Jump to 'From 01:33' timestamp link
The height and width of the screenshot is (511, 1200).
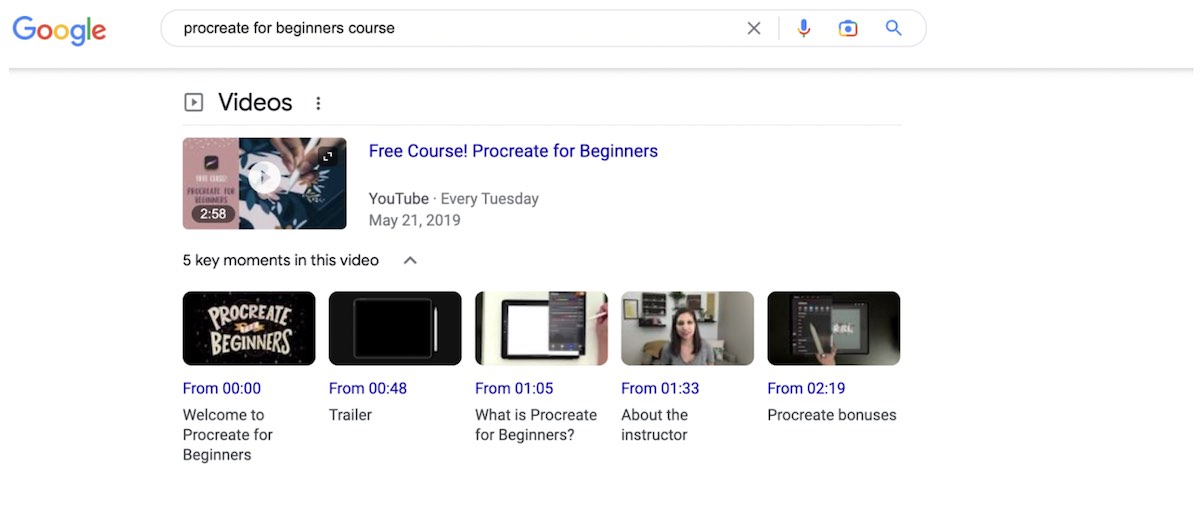tap(660, 388)
